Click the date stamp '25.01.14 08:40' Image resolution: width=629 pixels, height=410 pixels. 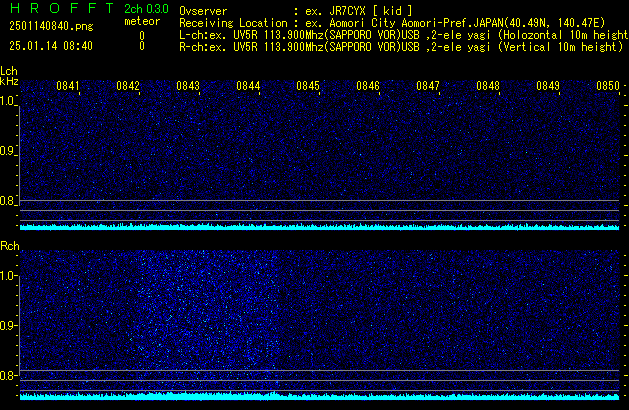point(51,46)
